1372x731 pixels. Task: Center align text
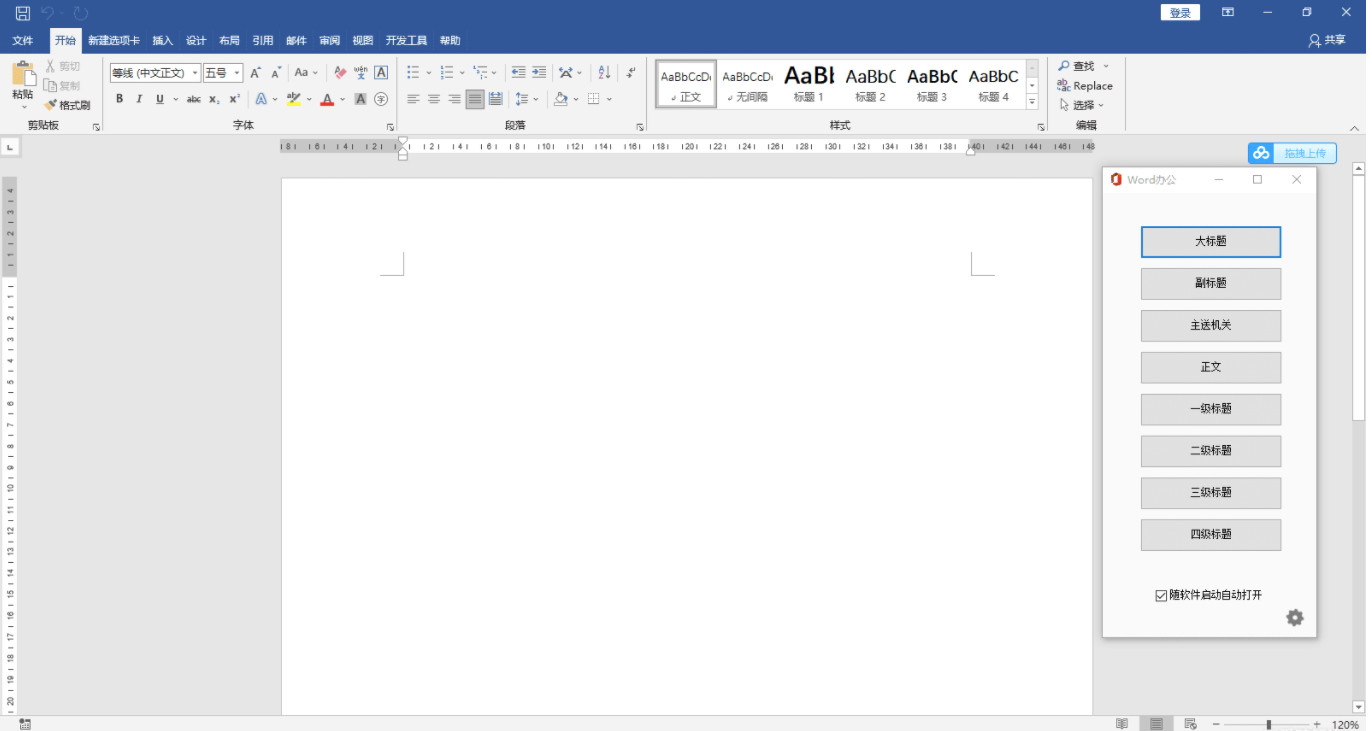[x=434, y=99]
